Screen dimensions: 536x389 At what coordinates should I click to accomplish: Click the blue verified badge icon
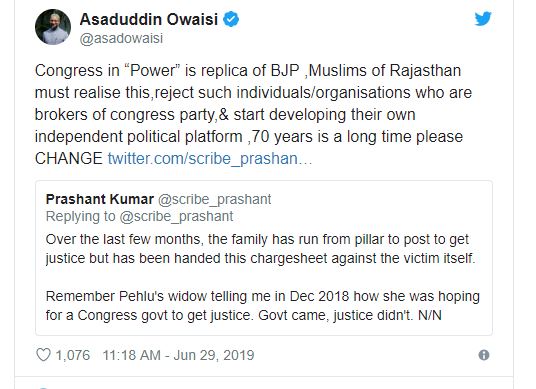[x=231, y=19]
